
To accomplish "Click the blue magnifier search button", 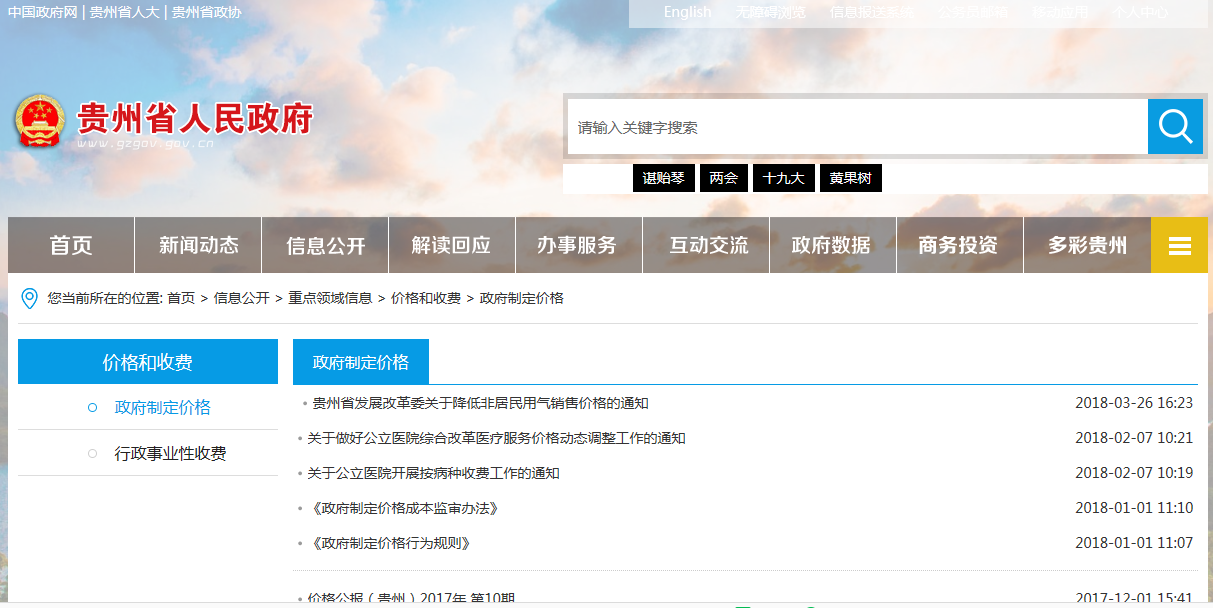I will pyautogui.click(x=1175, y=127).
